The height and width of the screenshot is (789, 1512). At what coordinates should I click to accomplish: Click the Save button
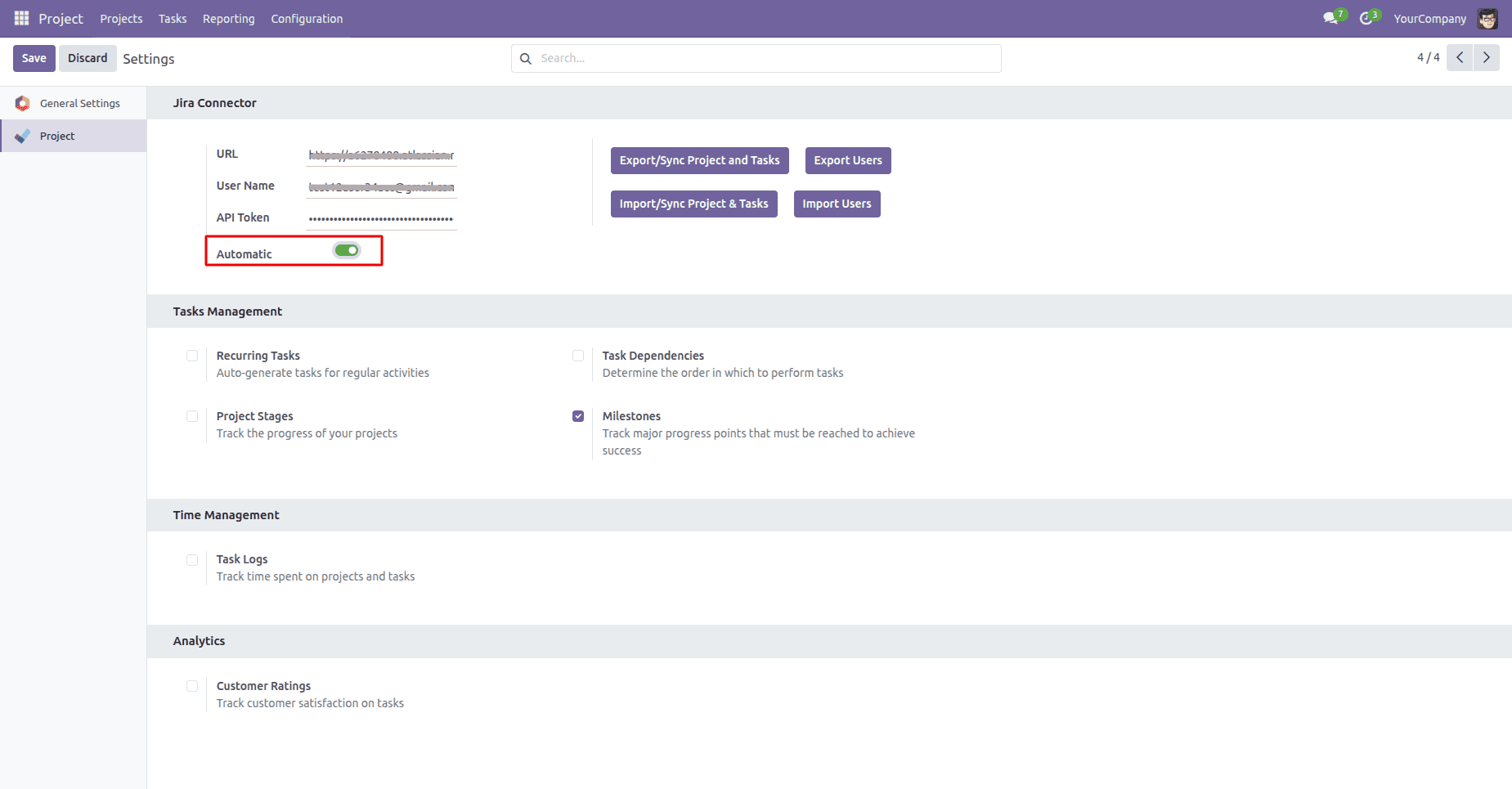point(34,58)
